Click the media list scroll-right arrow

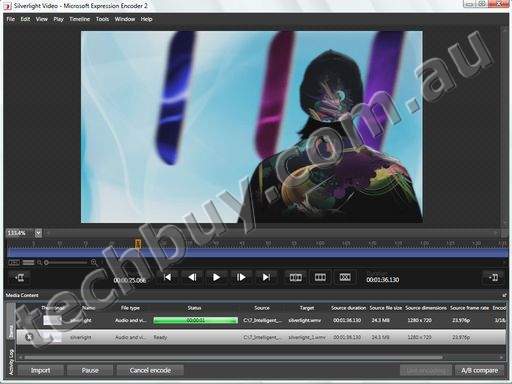point(501,357)
